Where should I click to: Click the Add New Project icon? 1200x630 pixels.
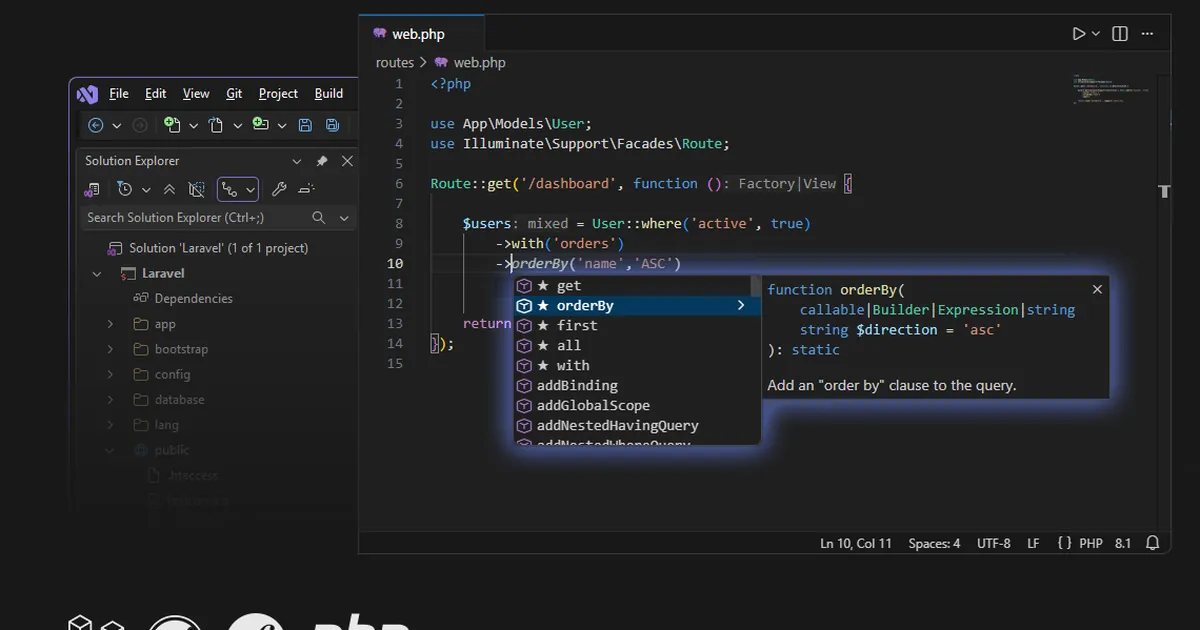(x=260, y=125)
